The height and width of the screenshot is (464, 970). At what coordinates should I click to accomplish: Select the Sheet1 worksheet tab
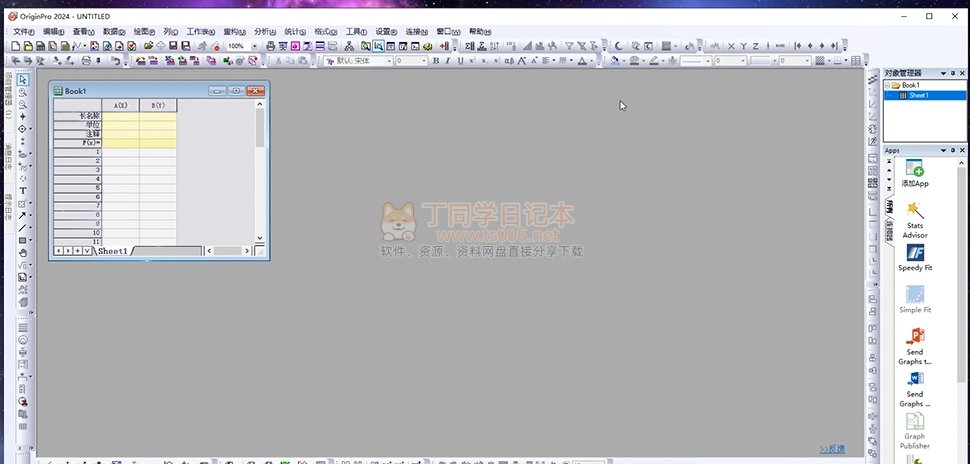click(112, 251)
